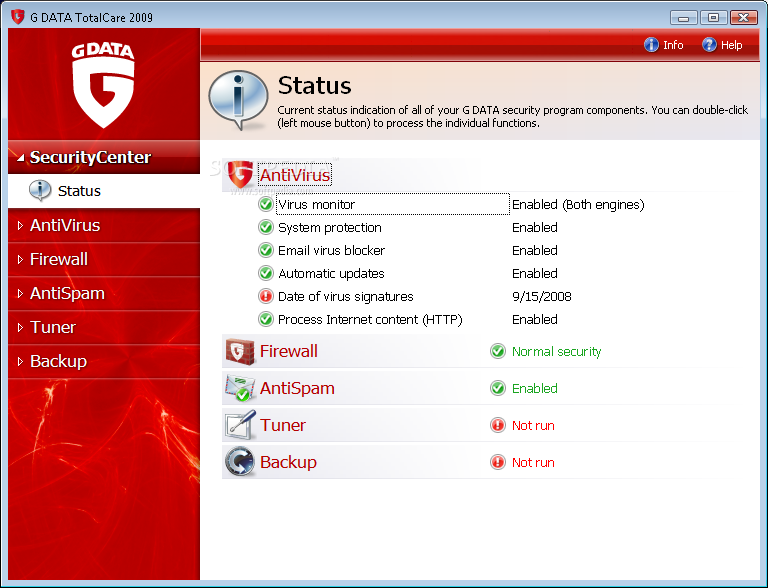Click green check icon next to System protection

tap(265, 227)
